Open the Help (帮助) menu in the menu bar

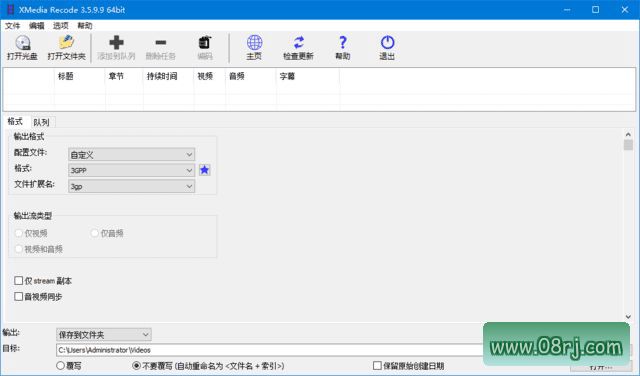coord(84,26)
